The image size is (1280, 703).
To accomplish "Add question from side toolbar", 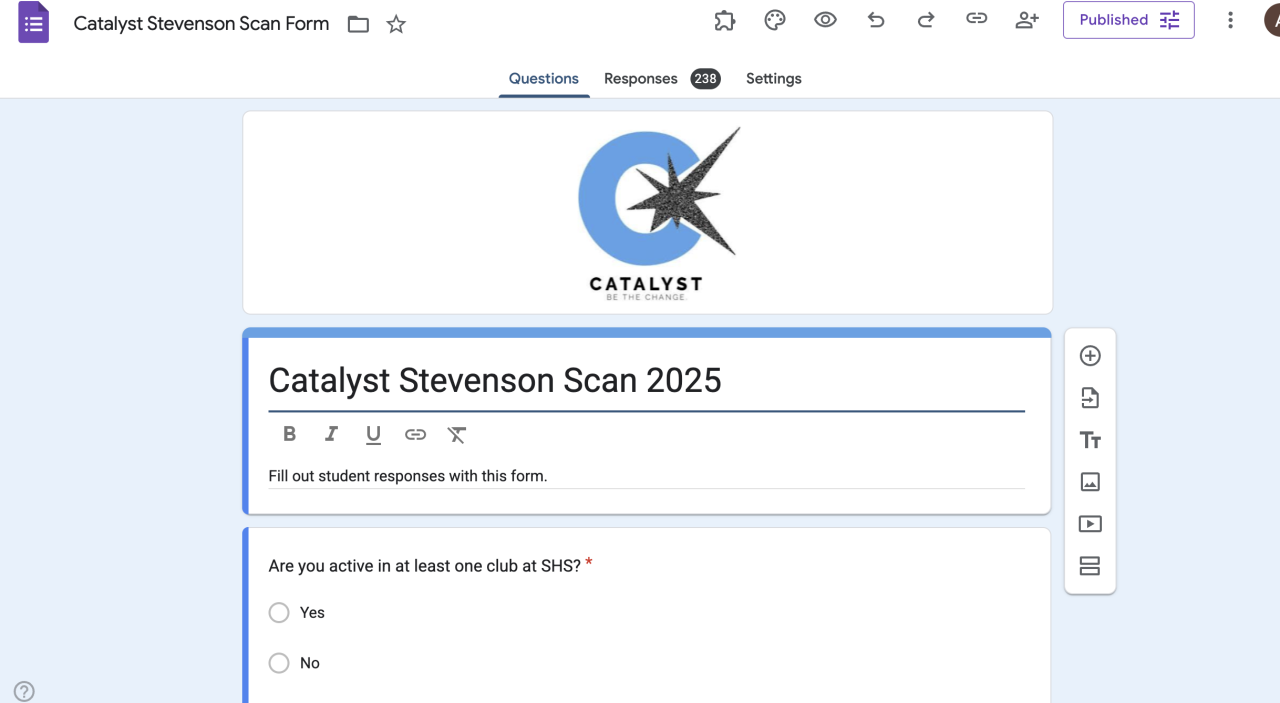I will coord(1090,356).
